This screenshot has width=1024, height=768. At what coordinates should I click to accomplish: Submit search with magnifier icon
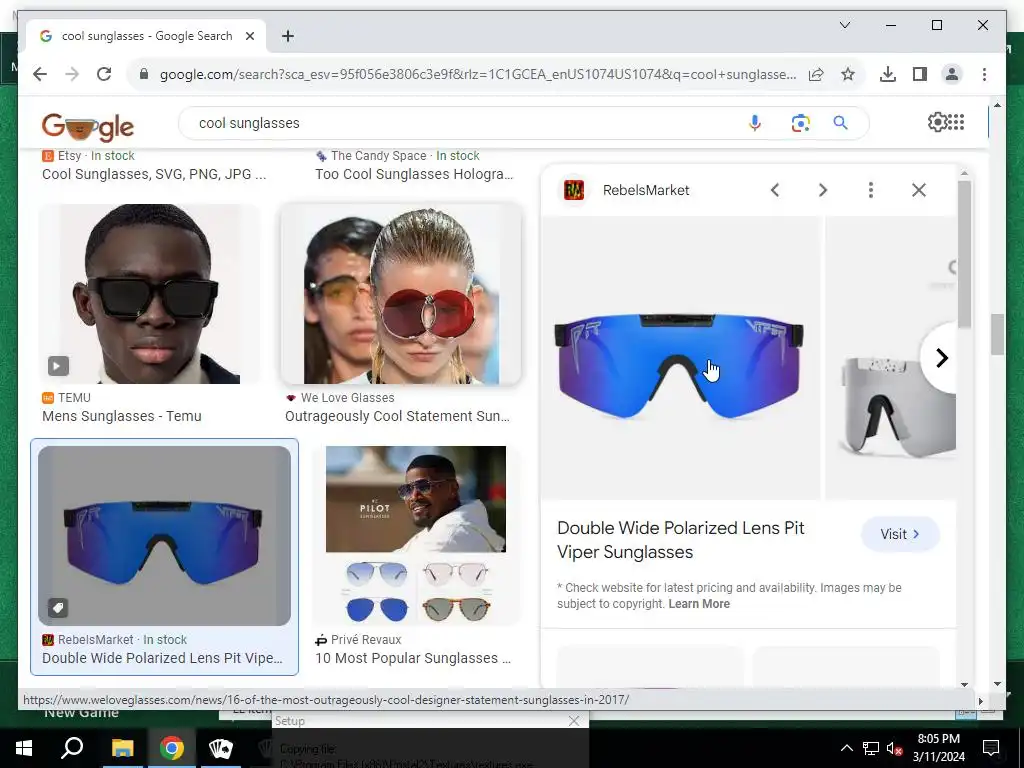click(x=840, y=123)
